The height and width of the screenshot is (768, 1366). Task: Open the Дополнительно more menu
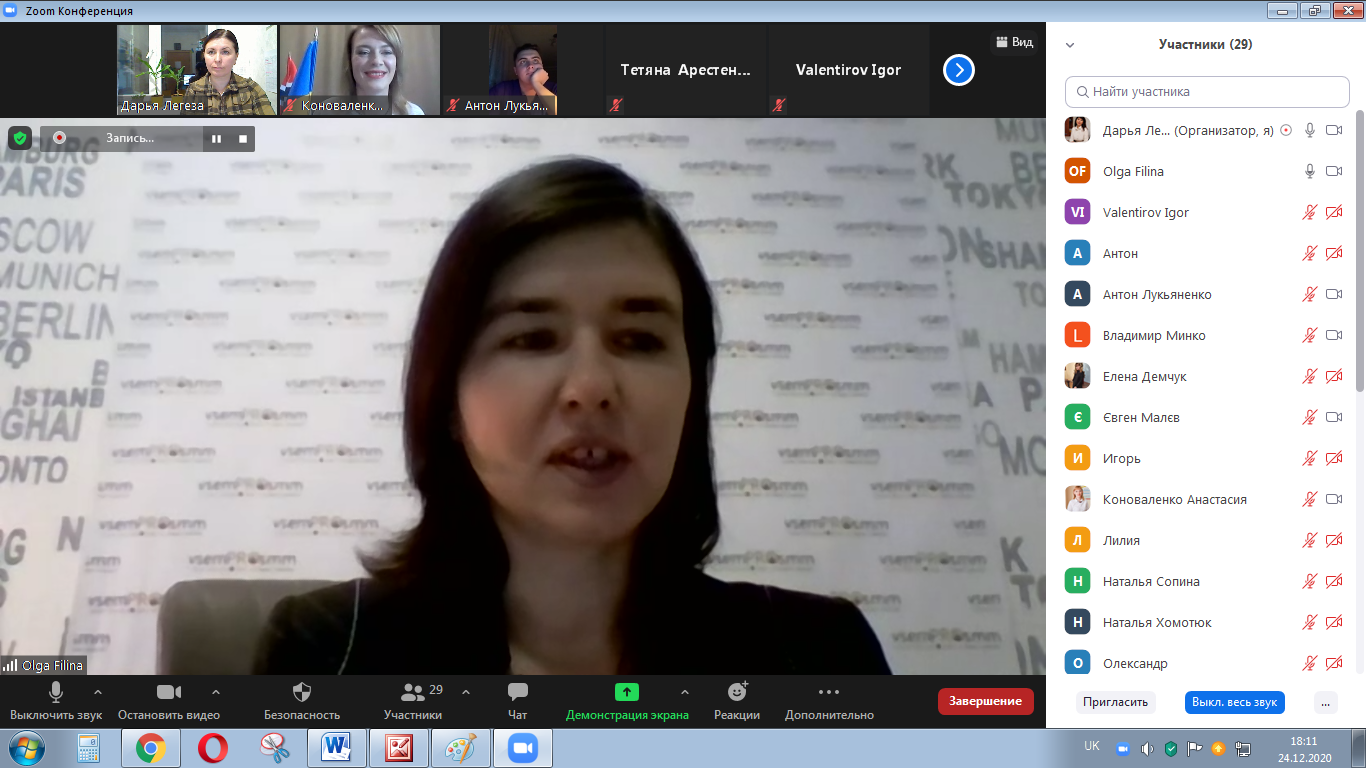tap(829, 701)
